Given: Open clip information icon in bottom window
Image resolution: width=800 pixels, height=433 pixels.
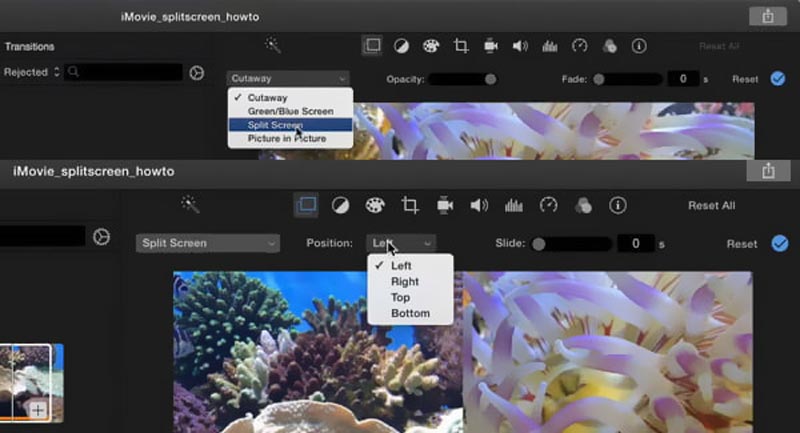Looking at the screenshot, I should 618,206.
